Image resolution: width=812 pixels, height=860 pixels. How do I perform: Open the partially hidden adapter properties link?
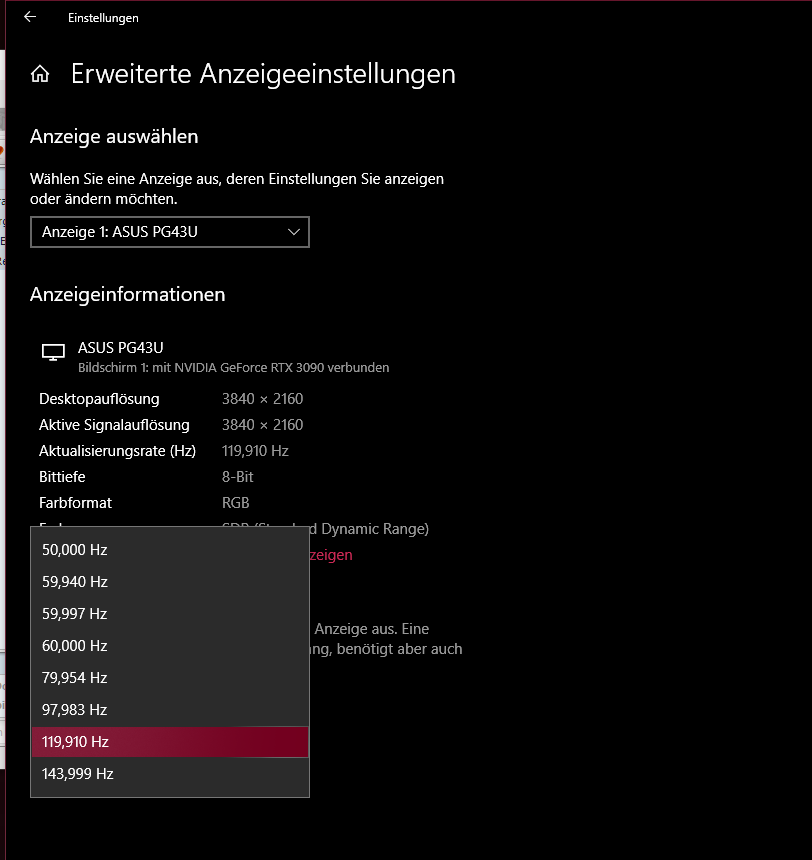[331, 555]
